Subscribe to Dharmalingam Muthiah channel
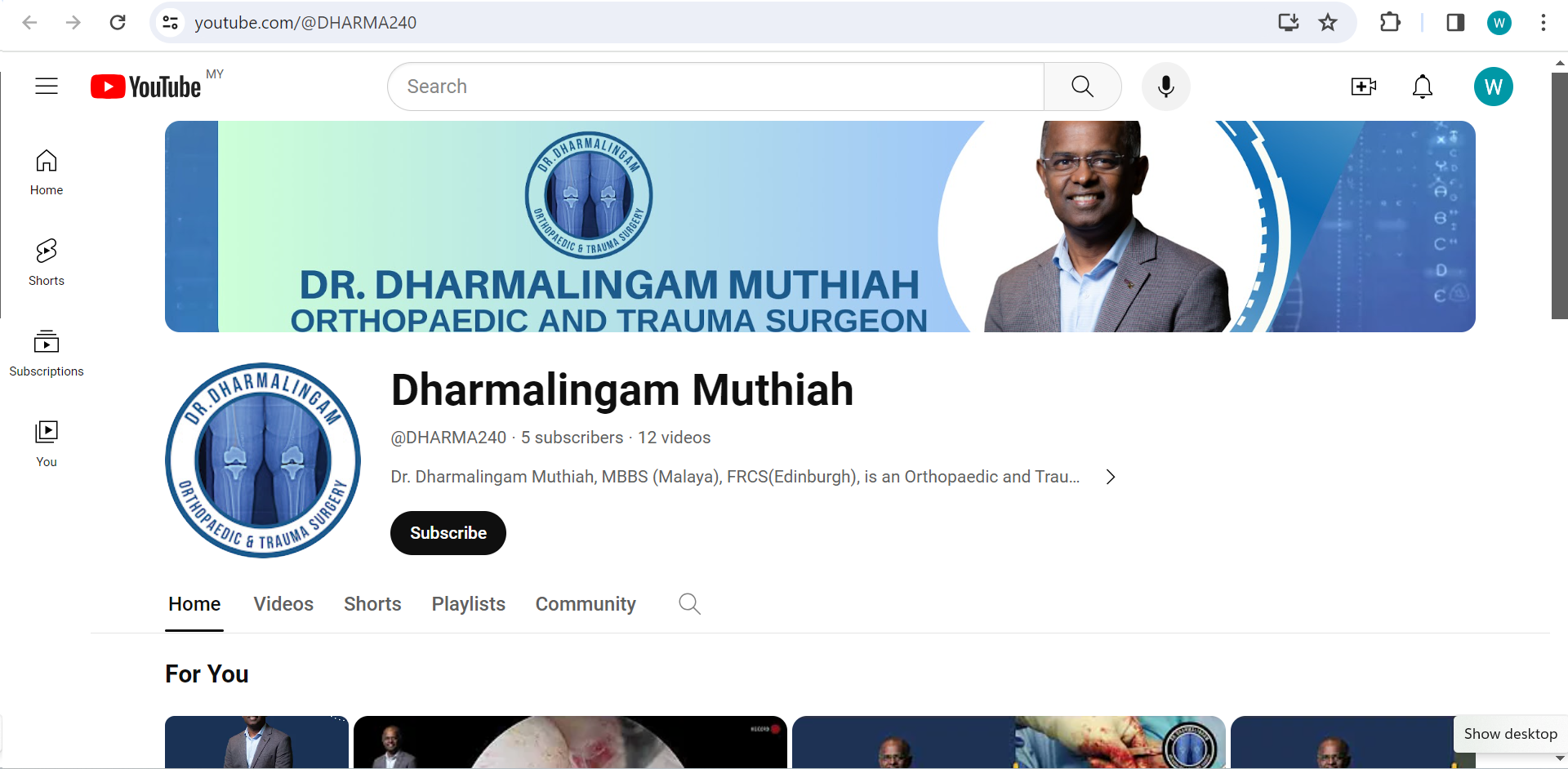 (448, 533)
